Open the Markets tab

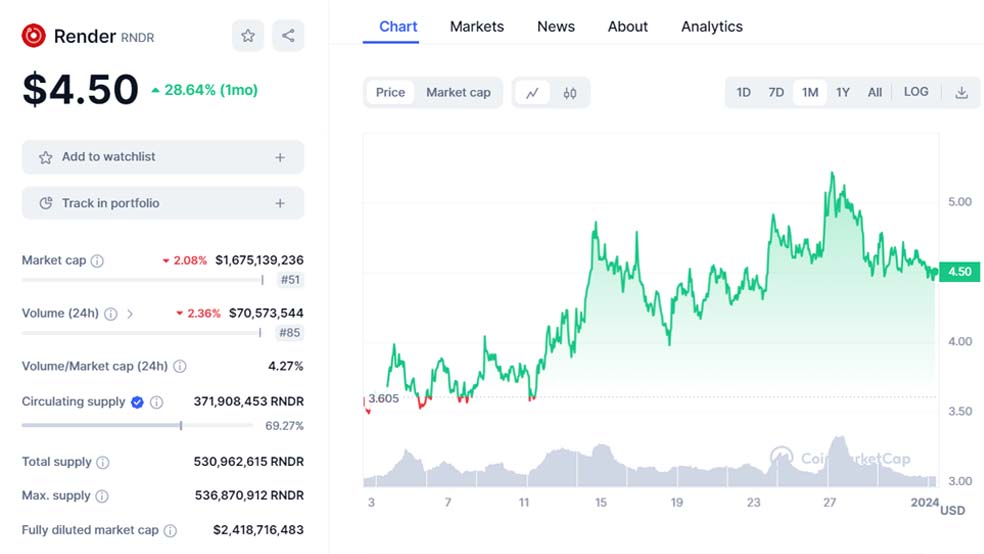tap(477, 26)
